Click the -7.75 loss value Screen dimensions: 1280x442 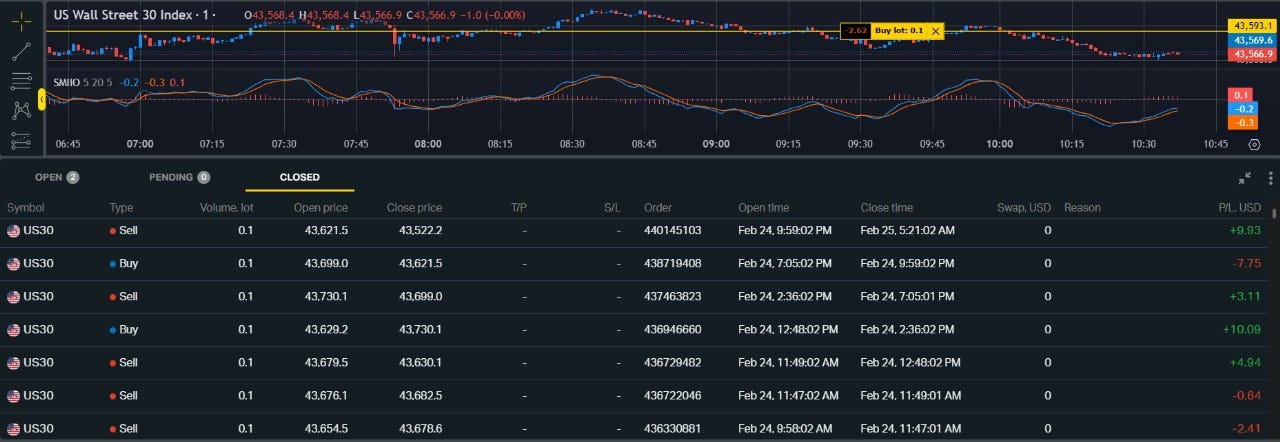(1247, 263)
